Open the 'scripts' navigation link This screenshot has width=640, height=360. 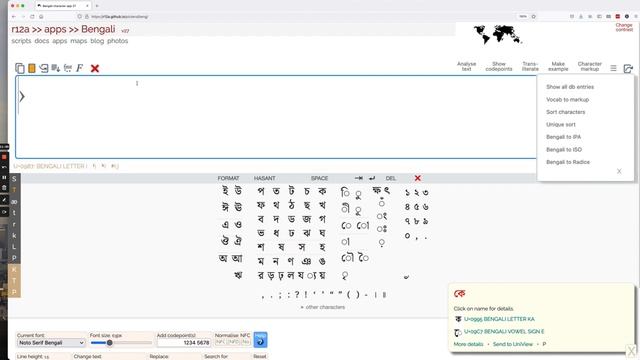coord(21,41)
